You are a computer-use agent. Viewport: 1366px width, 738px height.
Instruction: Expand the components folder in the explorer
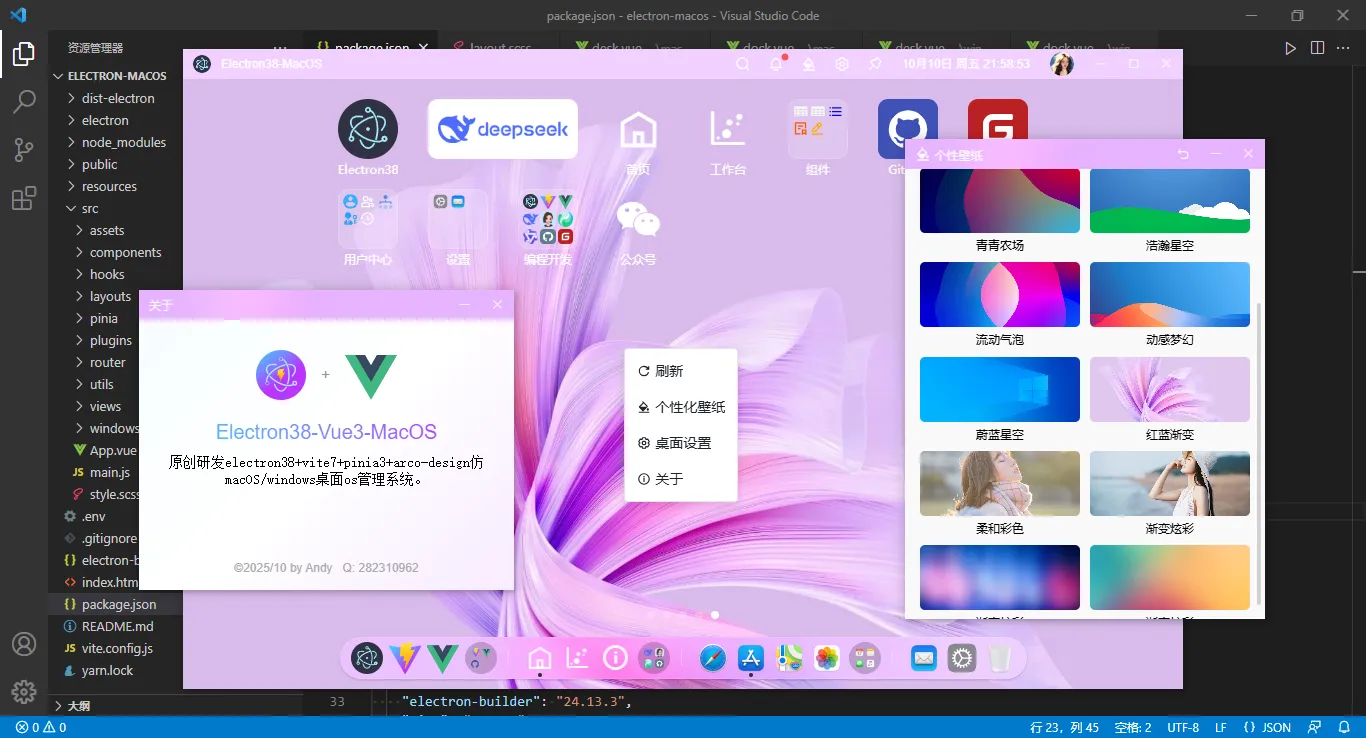(x=128, y=252)
